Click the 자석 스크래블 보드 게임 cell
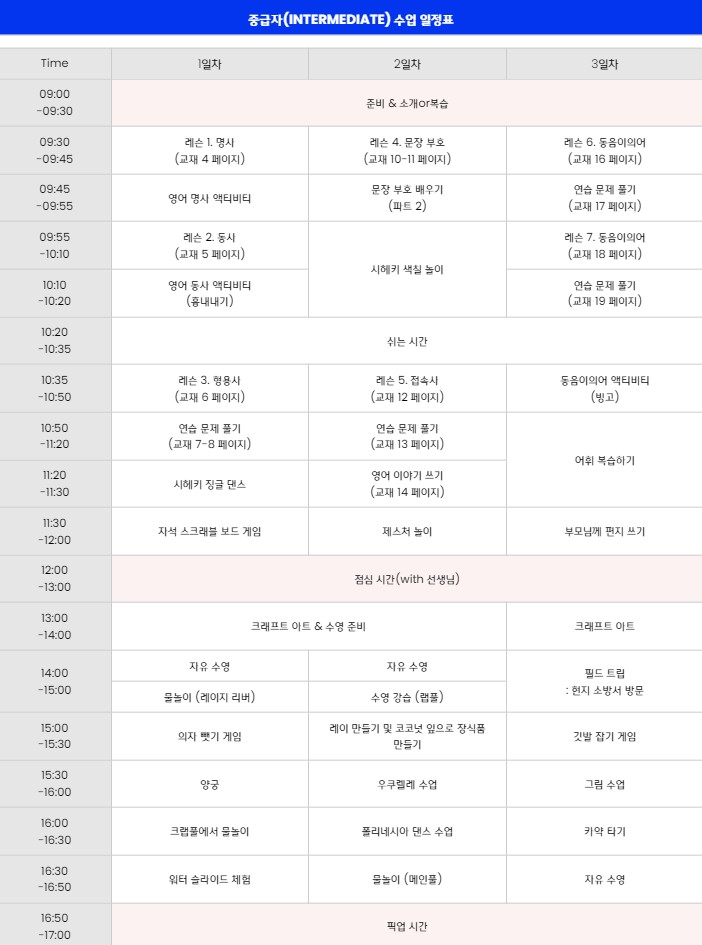The height and width of the screenshot is (945, 702). (210, 532)
